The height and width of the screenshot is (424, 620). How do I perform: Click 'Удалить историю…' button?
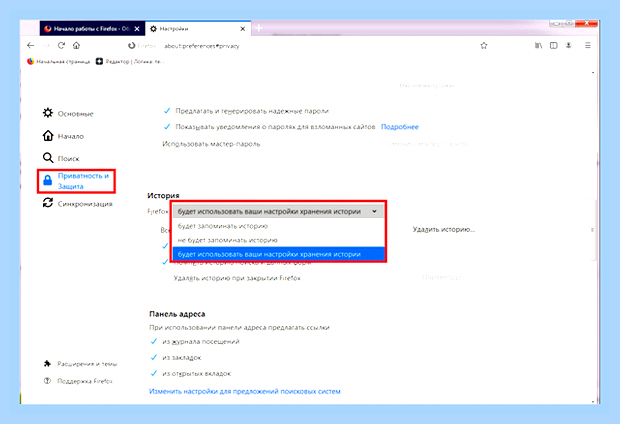[x=444, y=229]
